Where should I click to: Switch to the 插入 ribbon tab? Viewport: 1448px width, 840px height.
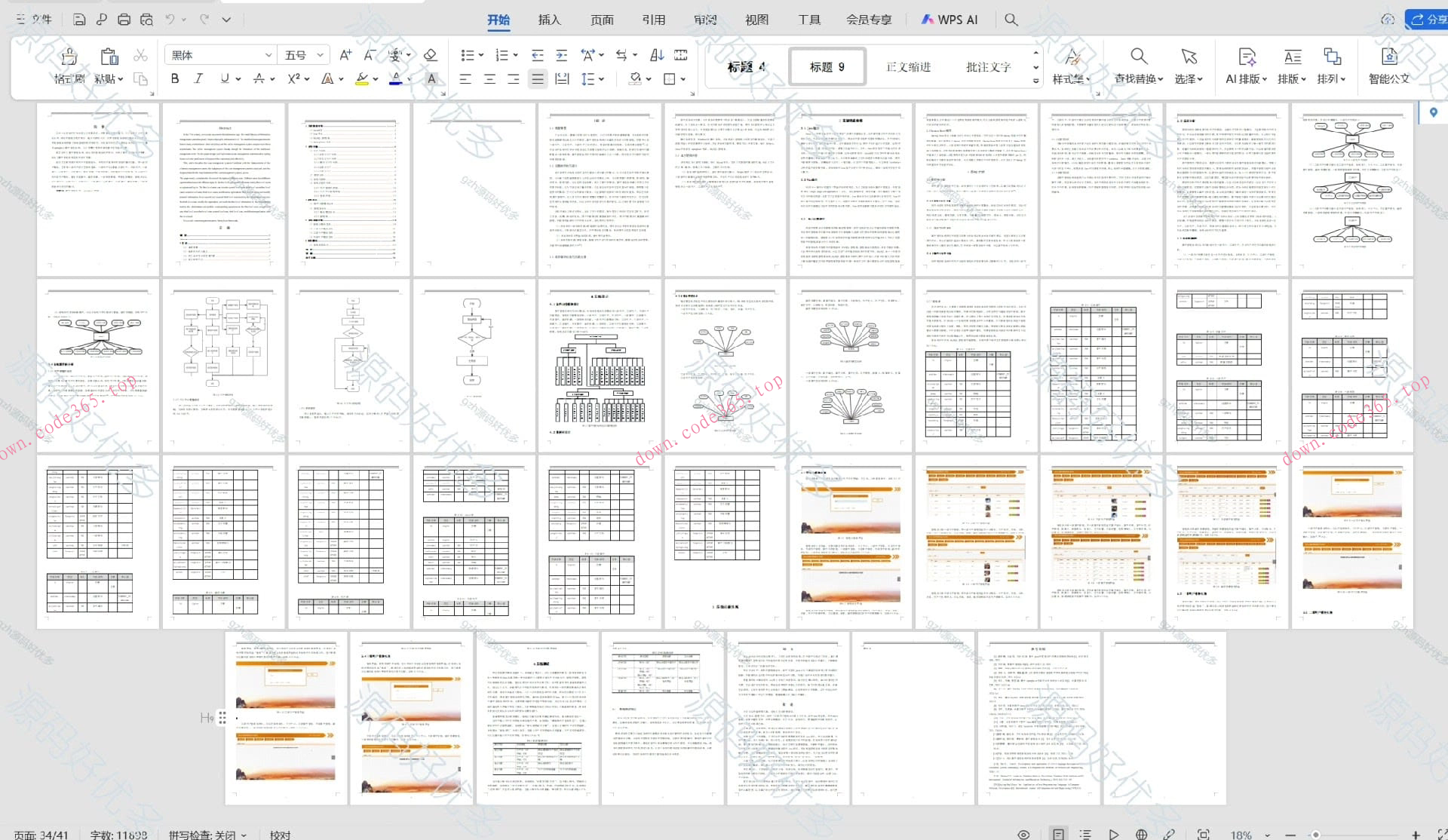click(549, 20)
